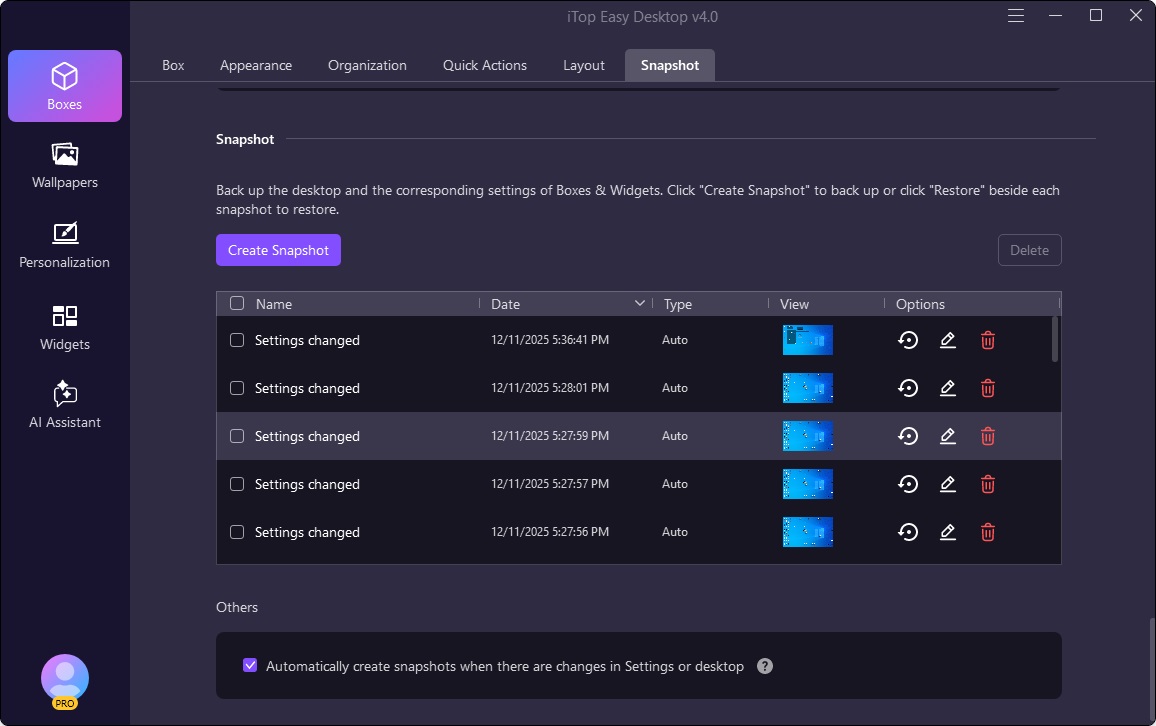The image size is (1156, 726).
Task: Click the help icon beside auto-snapshot option
Action: [x=765, y=666]
